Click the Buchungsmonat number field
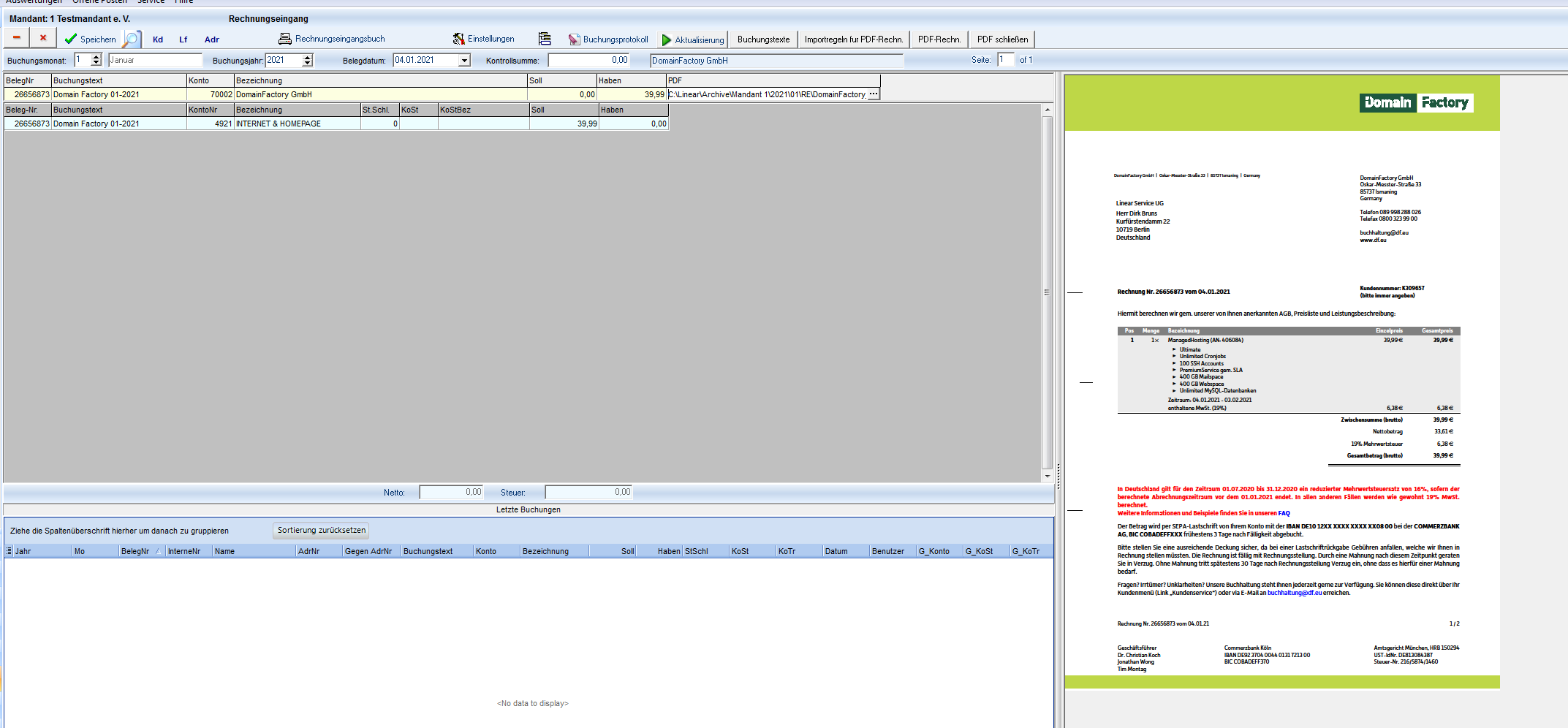The image size is (1568, 728). (82, 60)
